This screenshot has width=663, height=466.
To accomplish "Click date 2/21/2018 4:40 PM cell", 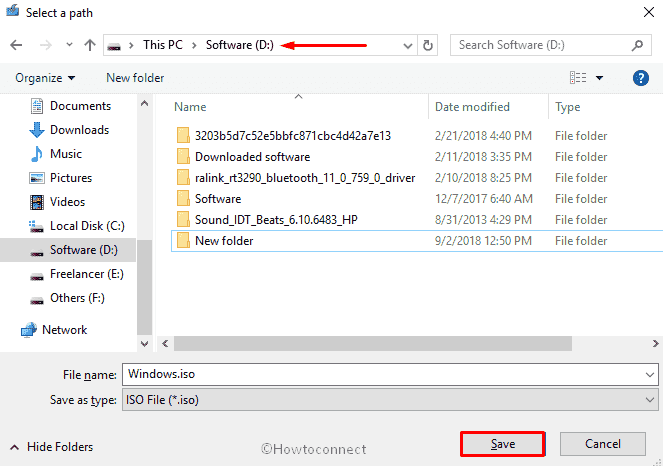I will [483, 136].
